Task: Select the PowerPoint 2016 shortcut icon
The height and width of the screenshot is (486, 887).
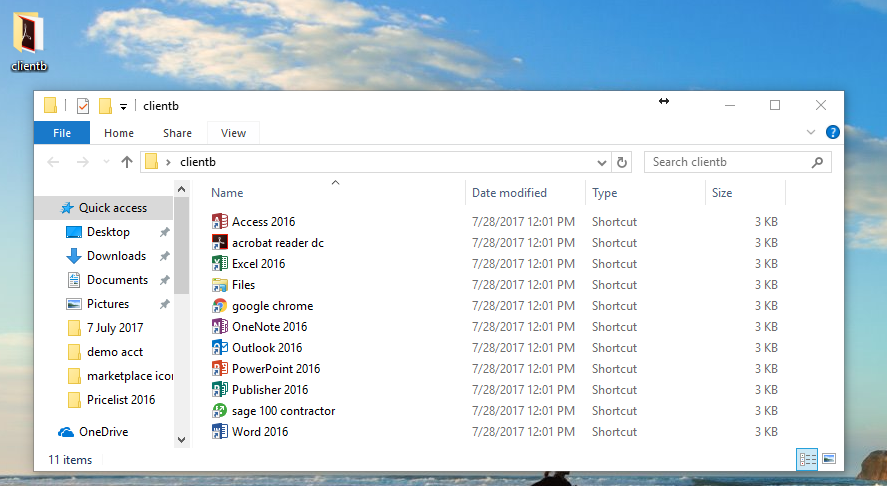Action: [x=219, y=368]
